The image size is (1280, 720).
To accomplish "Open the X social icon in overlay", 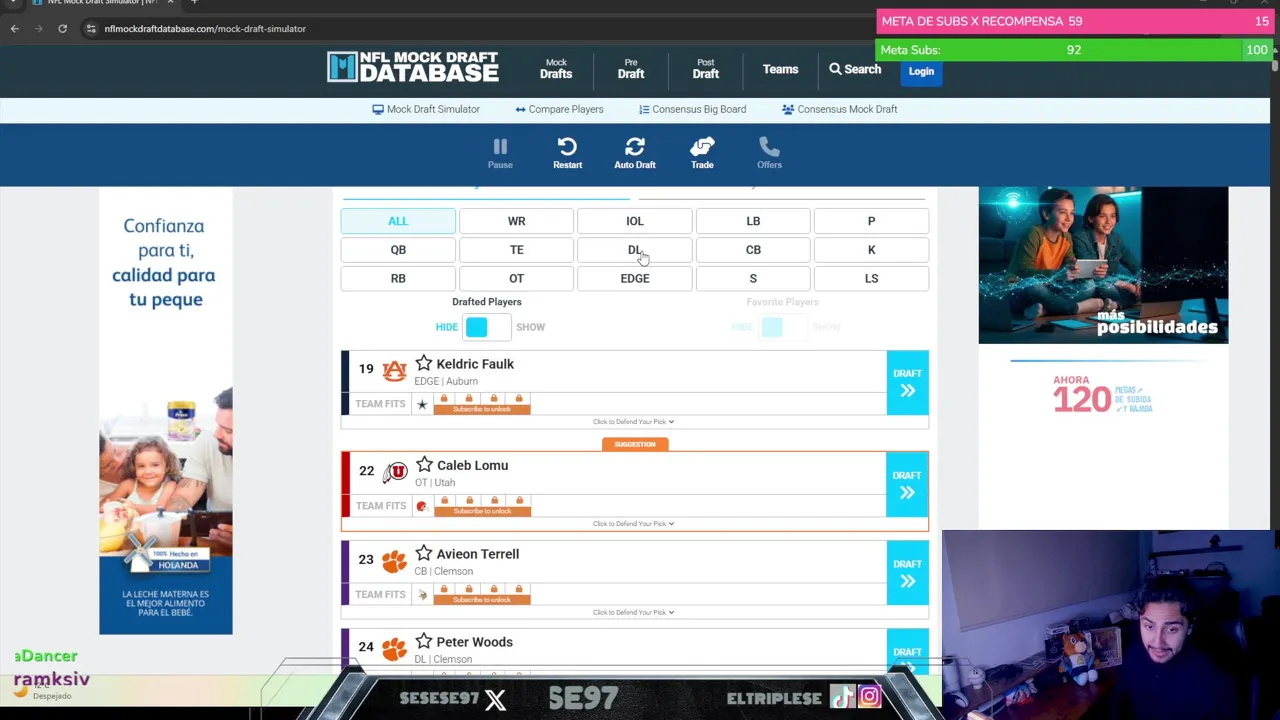I will (x=495, y=699).
